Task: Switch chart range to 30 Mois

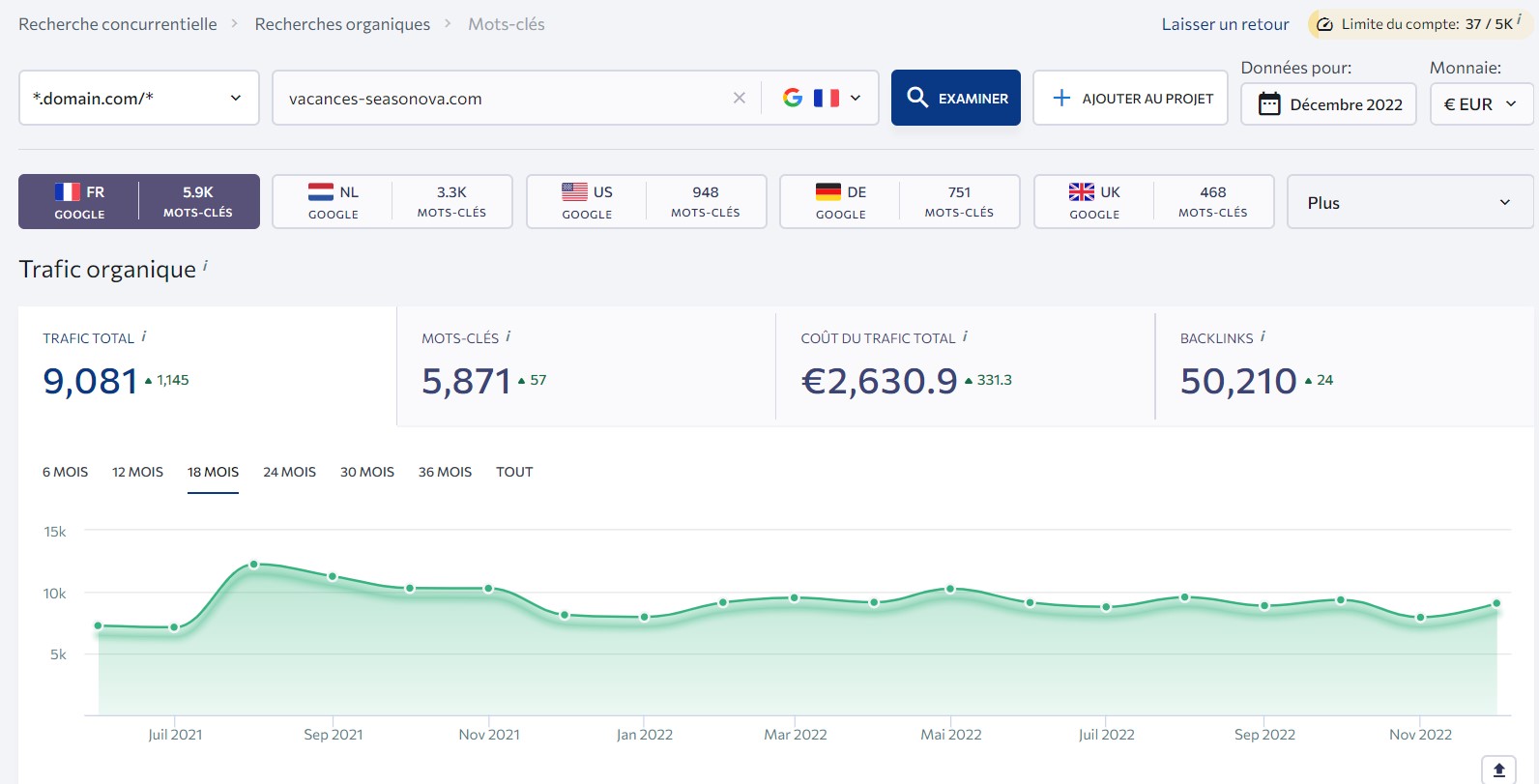Action: point(367,472)
